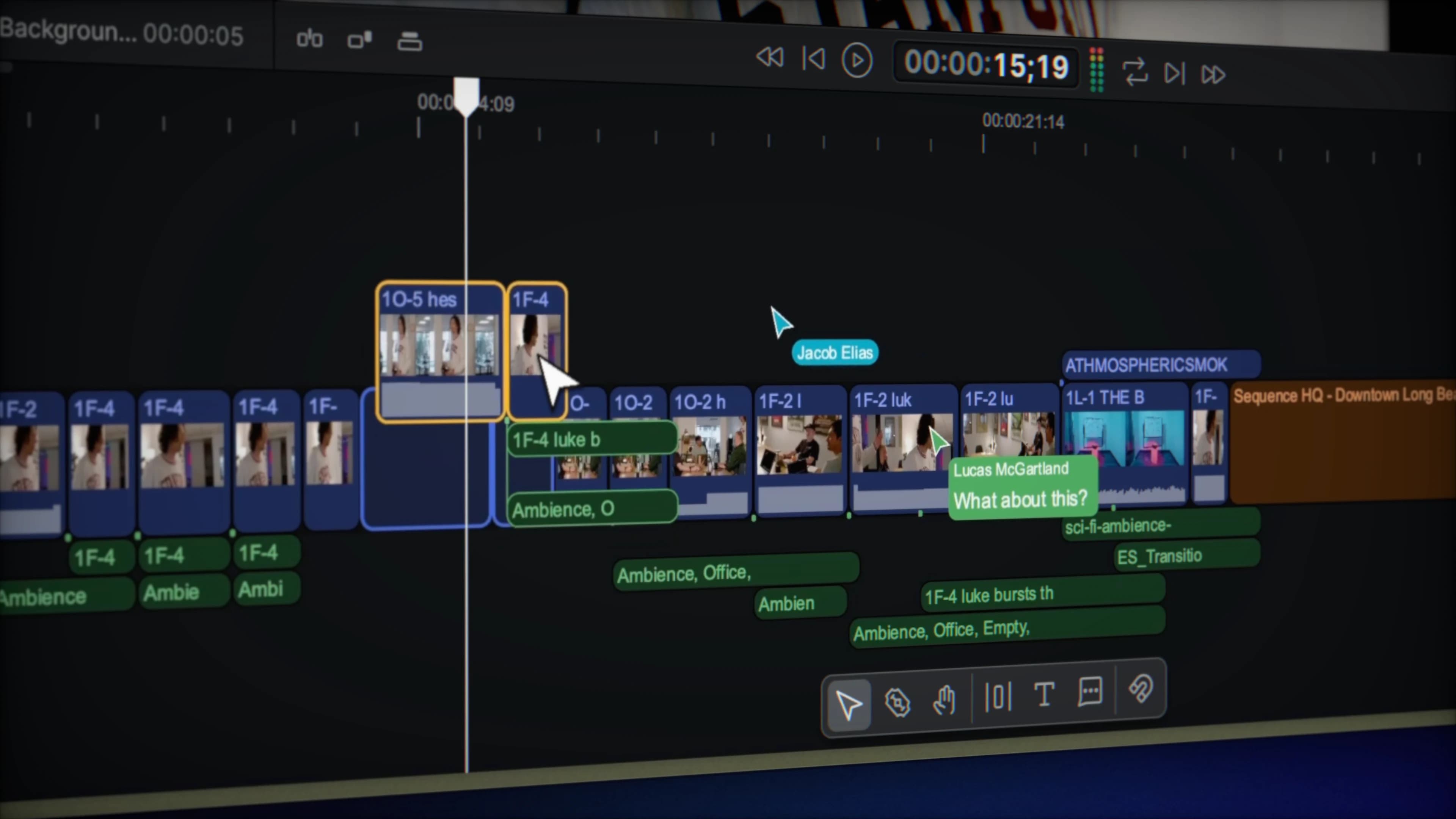Select the 1L-1 THE B clip

(x=1125, y=444)
